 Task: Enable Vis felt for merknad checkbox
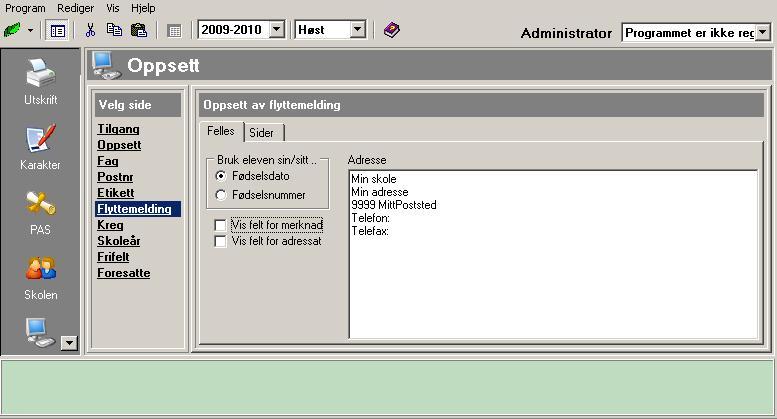point(221,226)
